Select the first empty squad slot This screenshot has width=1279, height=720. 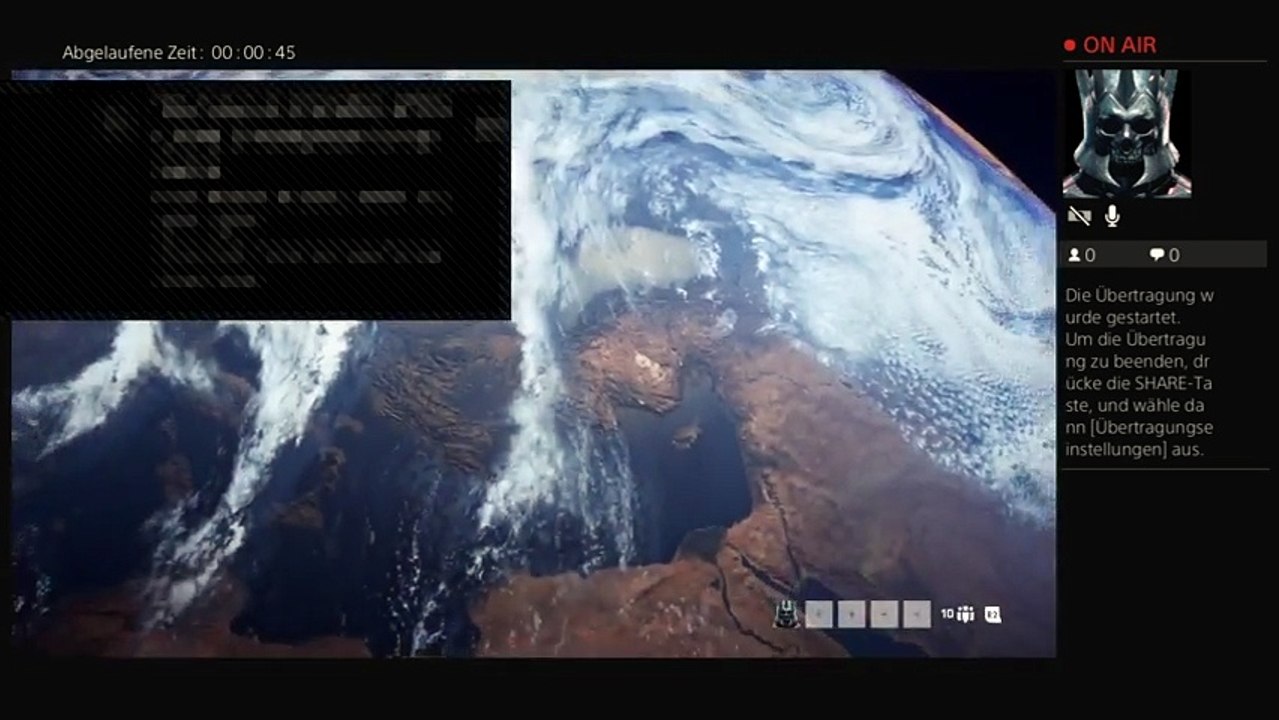pyautogui.click(x=819, y=614)
